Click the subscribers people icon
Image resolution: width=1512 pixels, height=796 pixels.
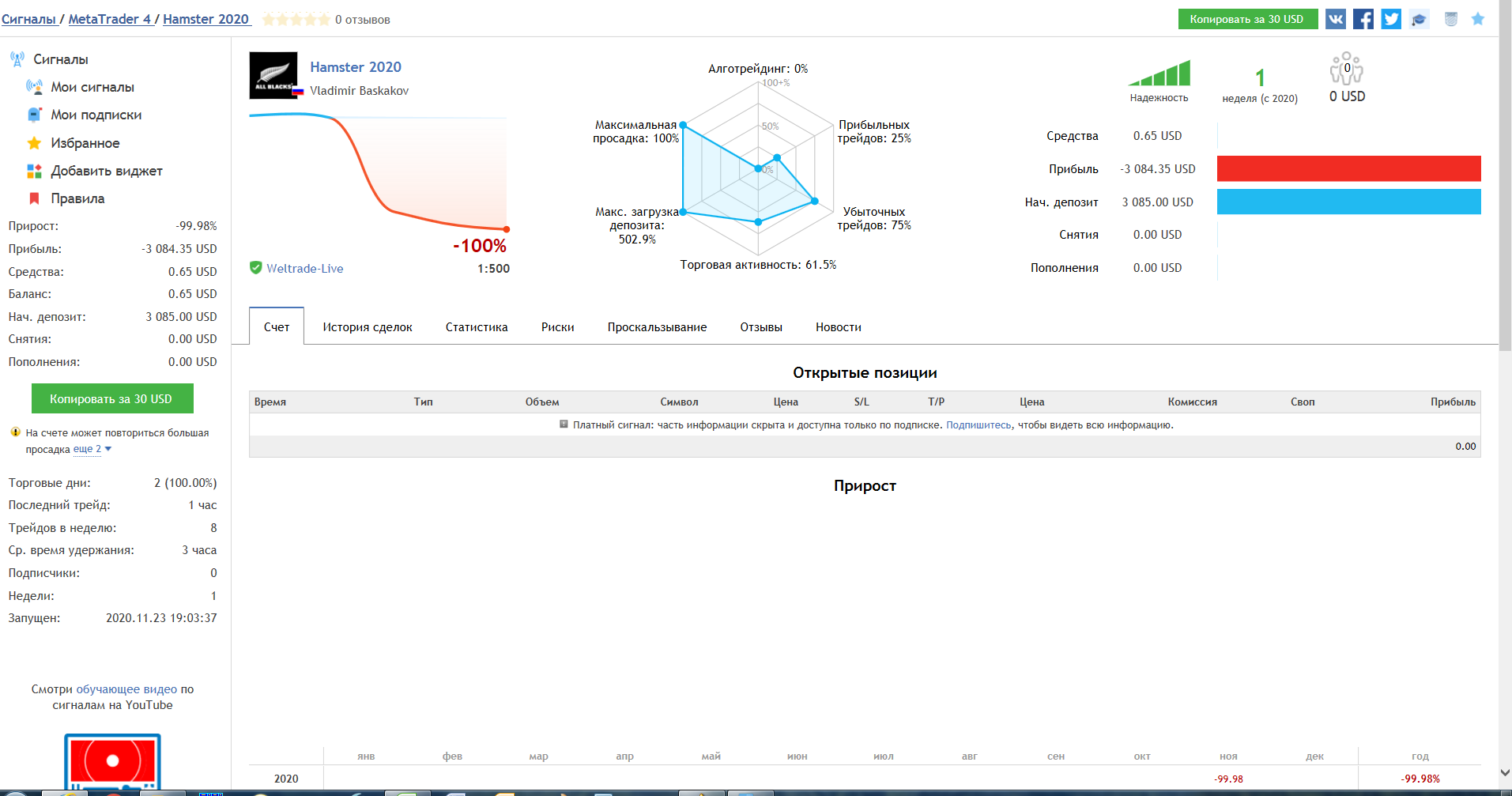1347,69
